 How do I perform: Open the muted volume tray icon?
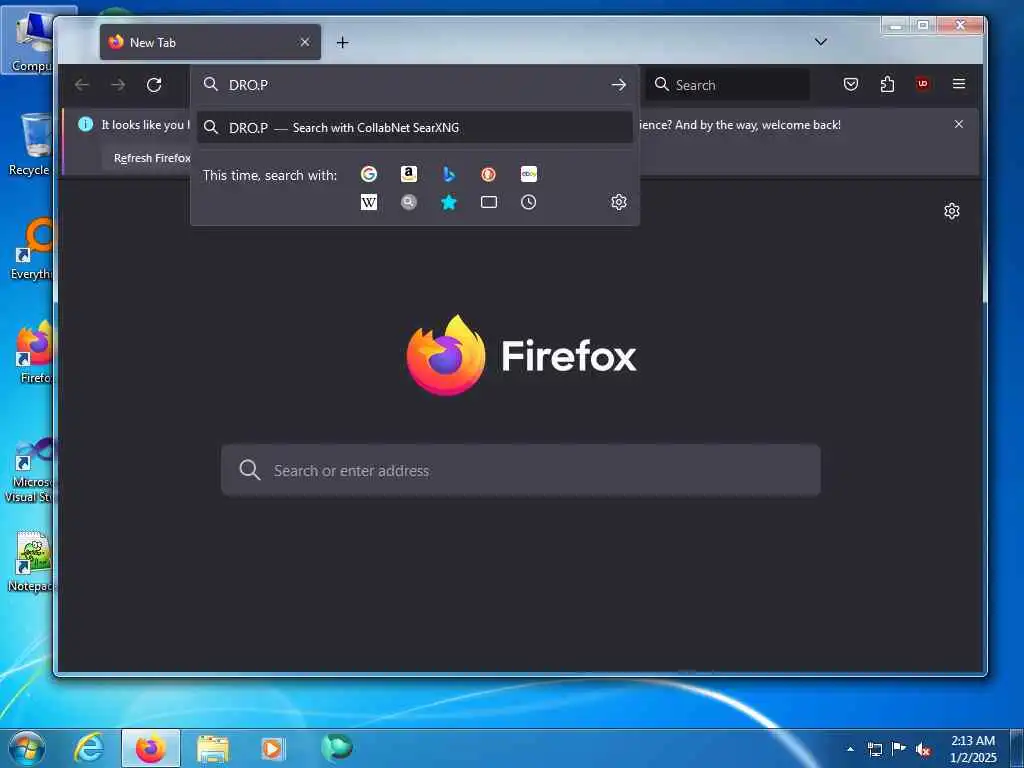tap(923, 749)
